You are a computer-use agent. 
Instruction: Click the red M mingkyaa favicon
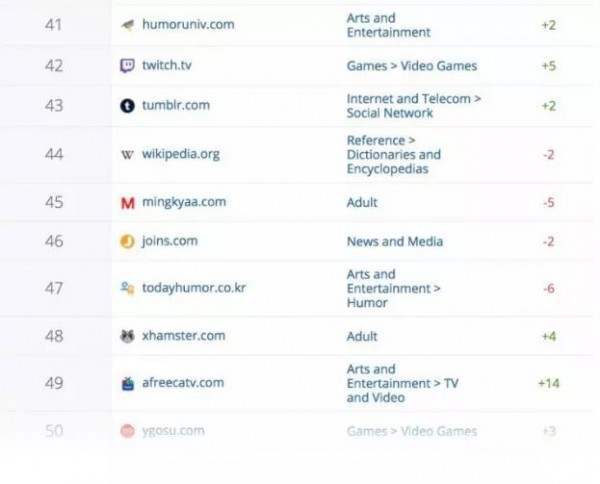[x=127, y=203]
